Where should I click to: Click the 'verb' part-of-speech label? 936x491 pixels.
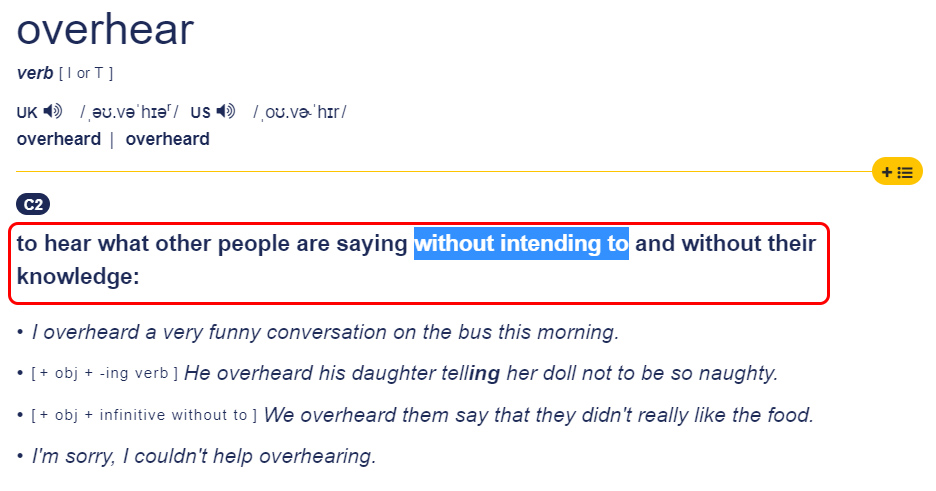click(x=35, y=74)
